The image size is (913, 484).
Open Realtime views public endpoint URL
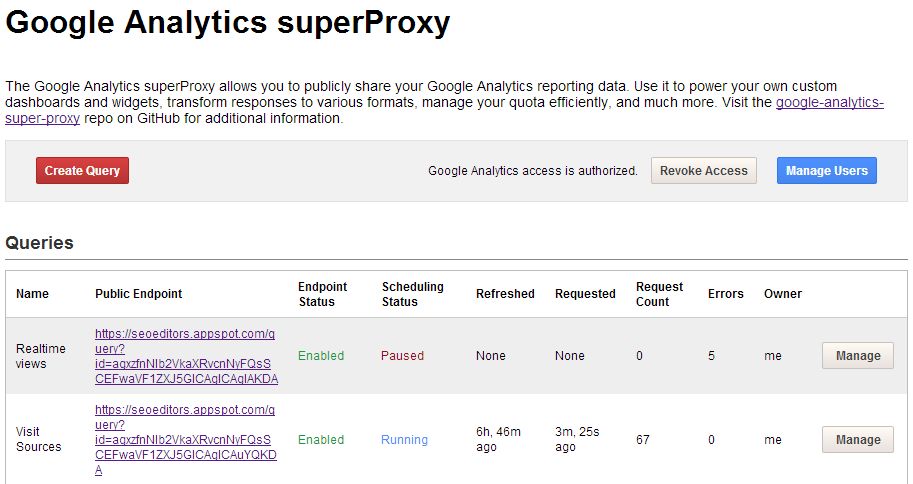(x=186, y=357)
